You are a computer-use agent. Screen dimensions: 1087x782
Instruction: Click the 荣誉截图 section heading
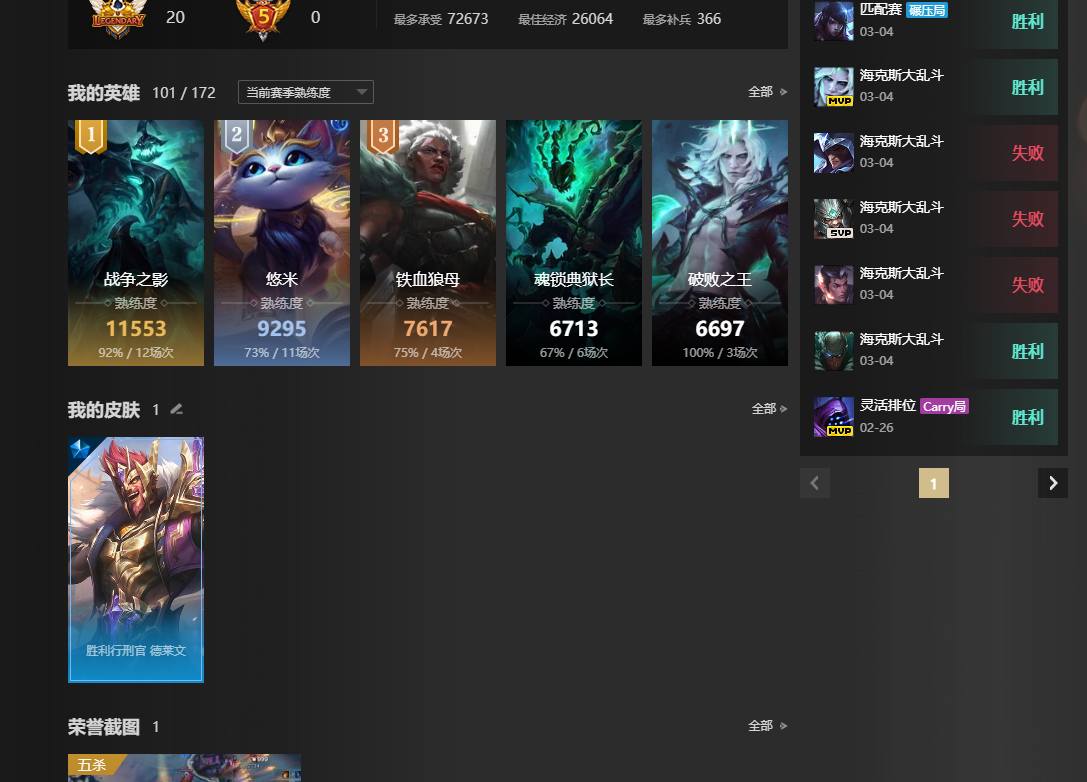coord(104,727)
